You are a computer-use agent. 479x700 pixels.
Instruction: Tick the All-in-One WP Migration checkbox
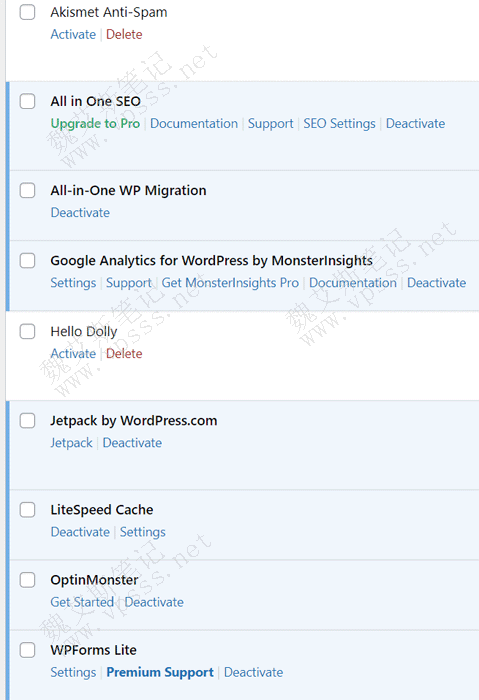[27, 191]
